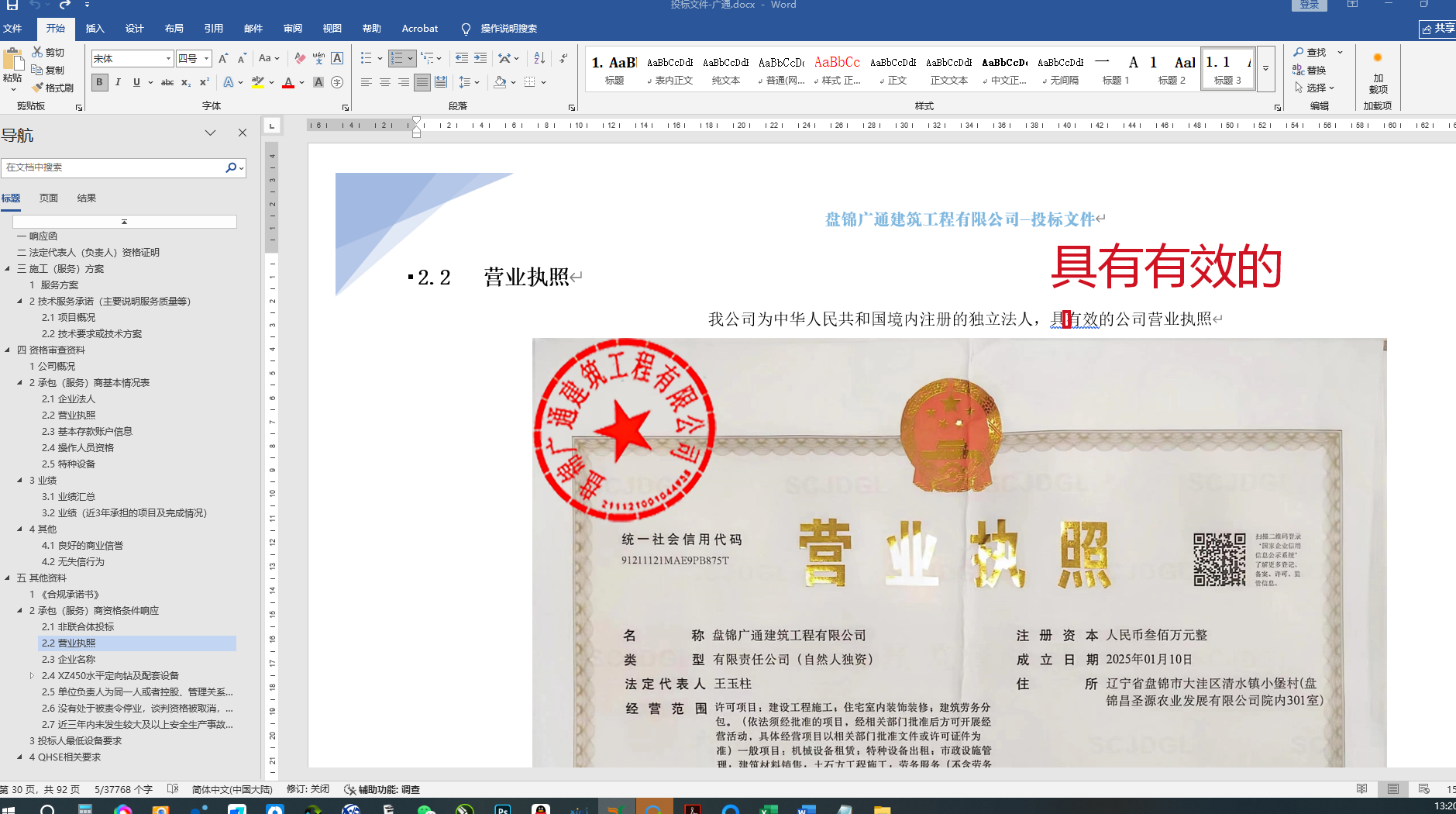The height and width of the screenshot is (814, 1456).
Task: Click the Cut scissors icon
Action: click(x=37, y=52)
